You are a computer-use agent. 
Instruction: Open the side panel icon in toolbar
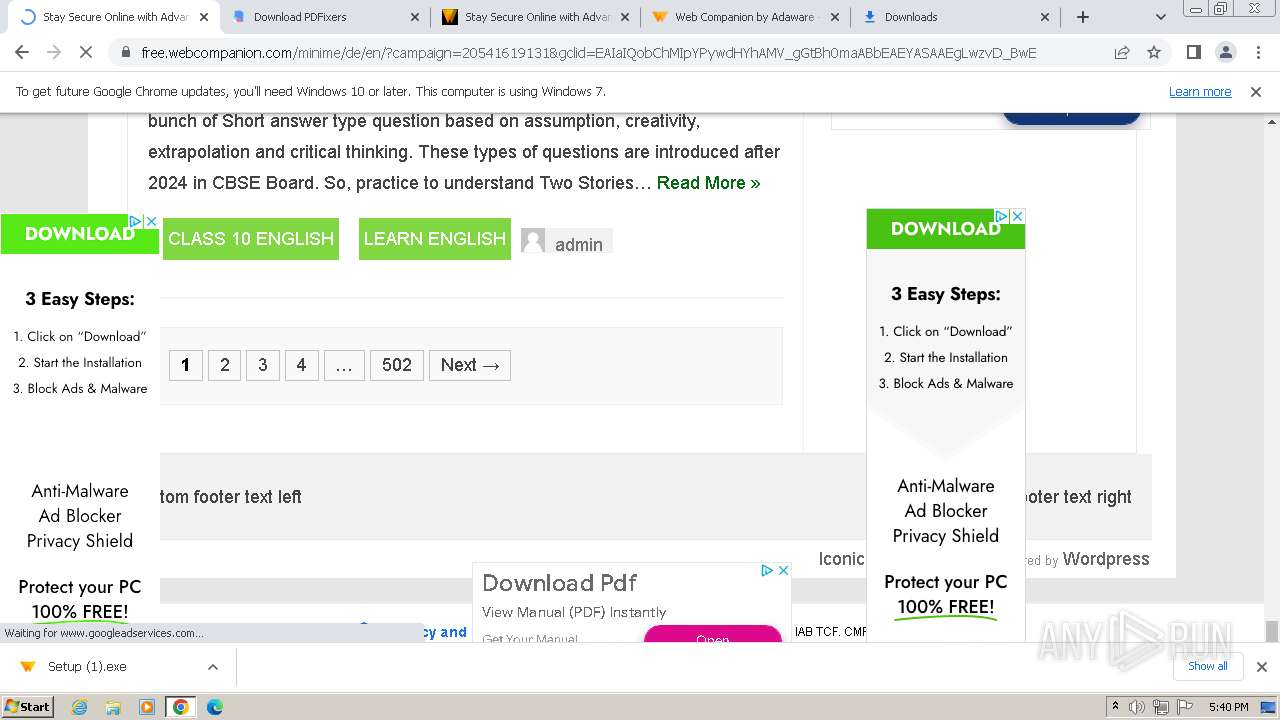click(1193, 53)
